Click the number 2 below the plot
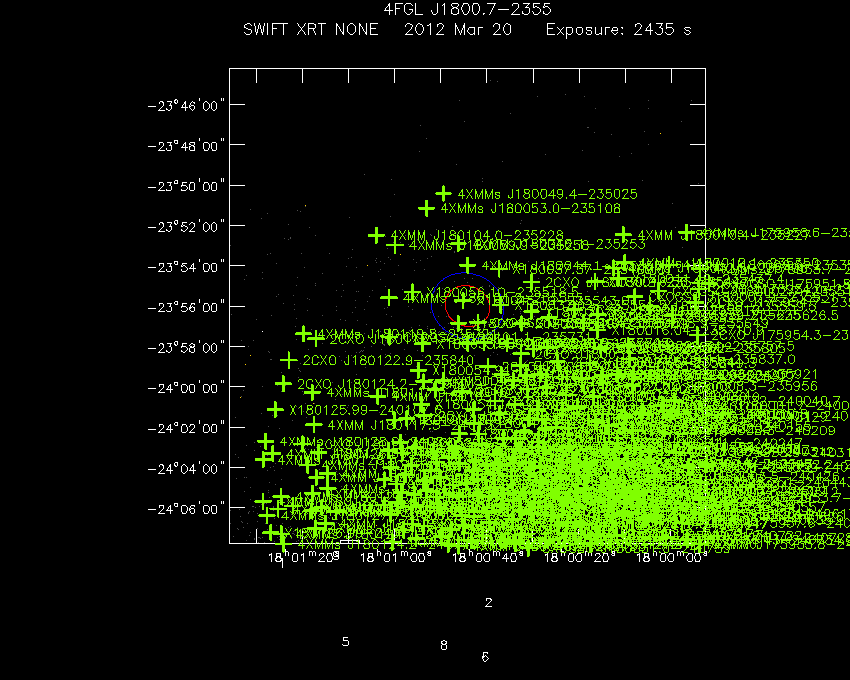850x680 pixels. click(x=488, y=602)
